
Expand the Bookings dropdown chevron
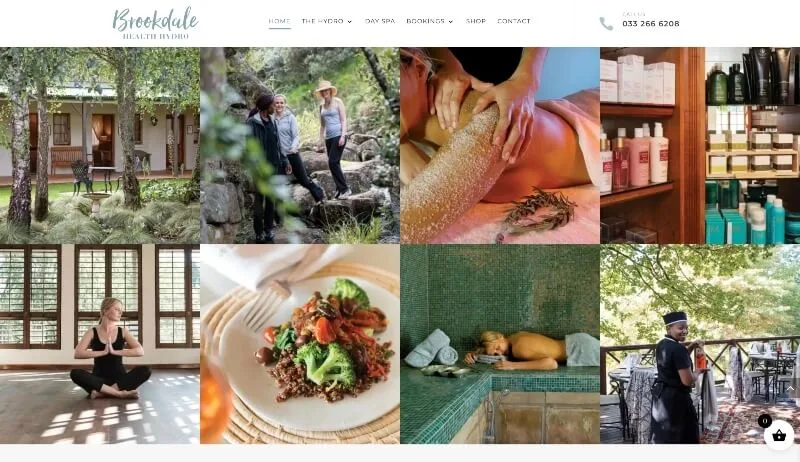point(451,21)
